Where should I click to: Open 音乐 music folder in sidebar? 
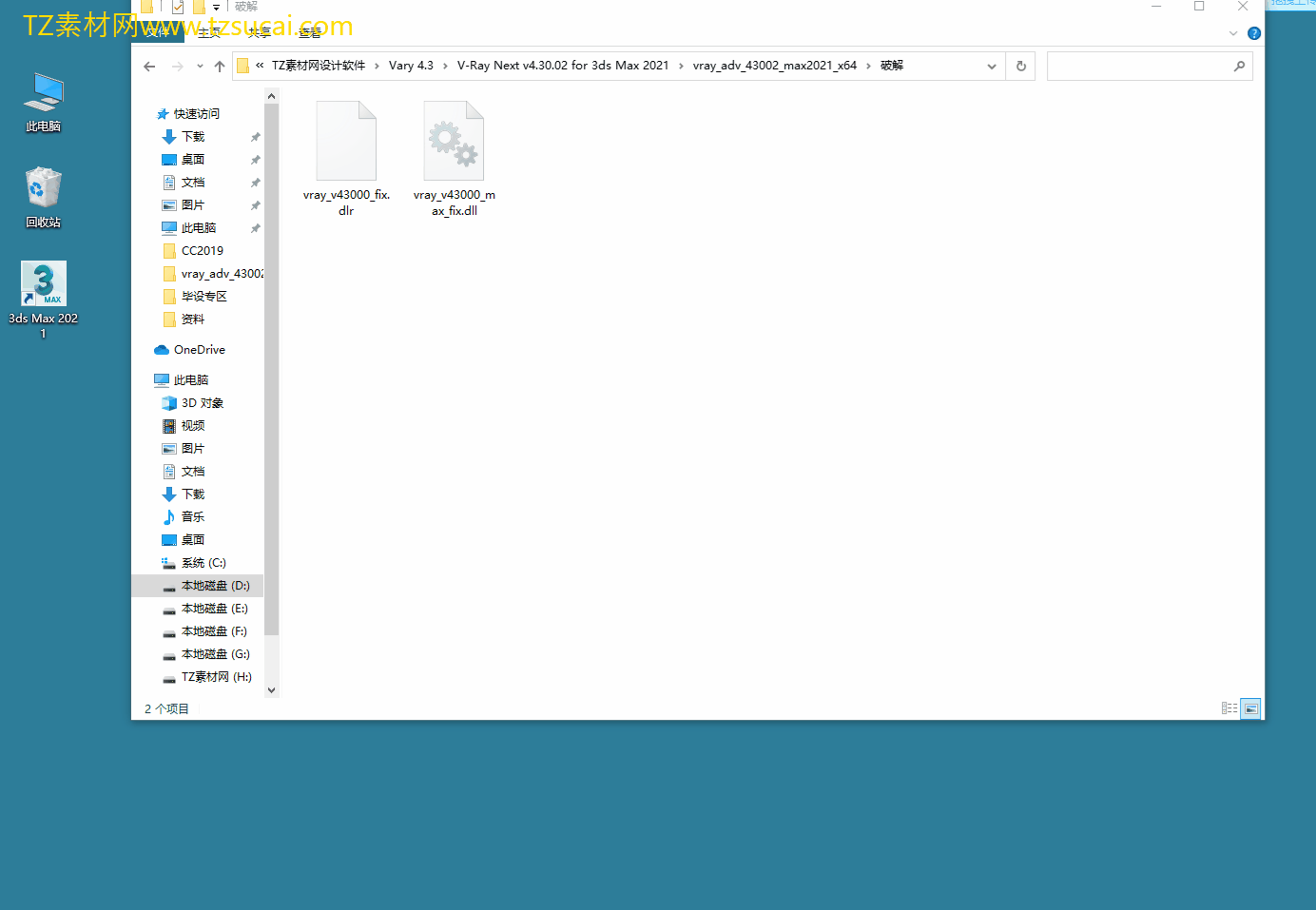[x=184, y=517]
